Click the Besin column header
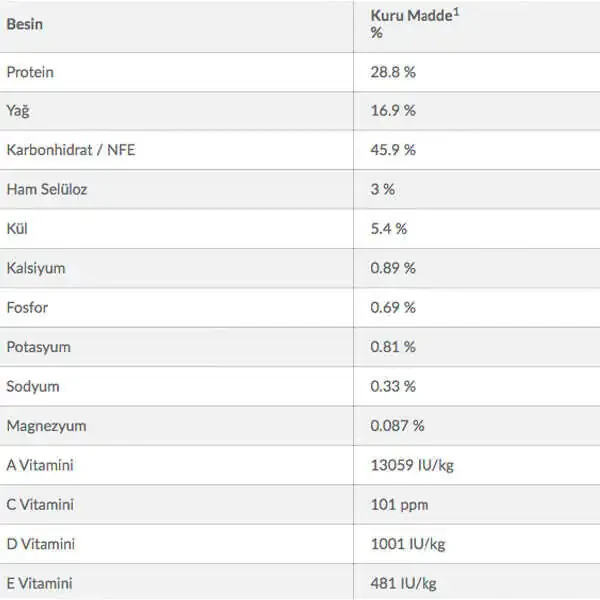 pyautogui.click(x=25, y=24)
